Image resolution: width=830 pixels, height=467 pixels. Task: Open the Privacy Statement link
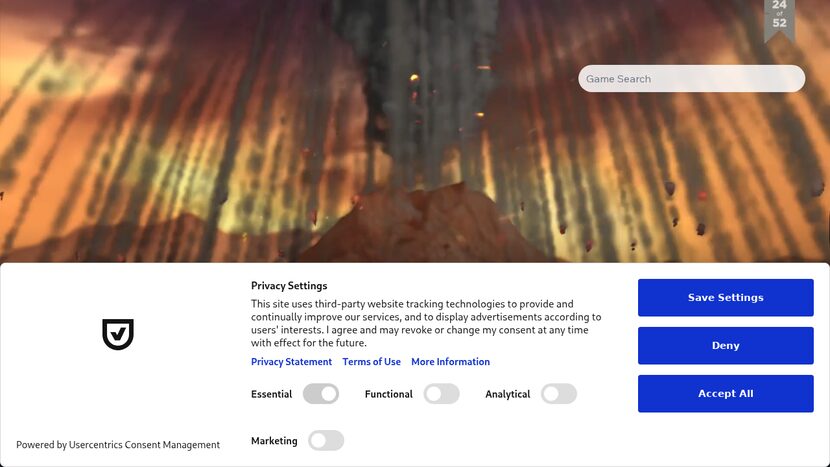click(x=291, y=362)
